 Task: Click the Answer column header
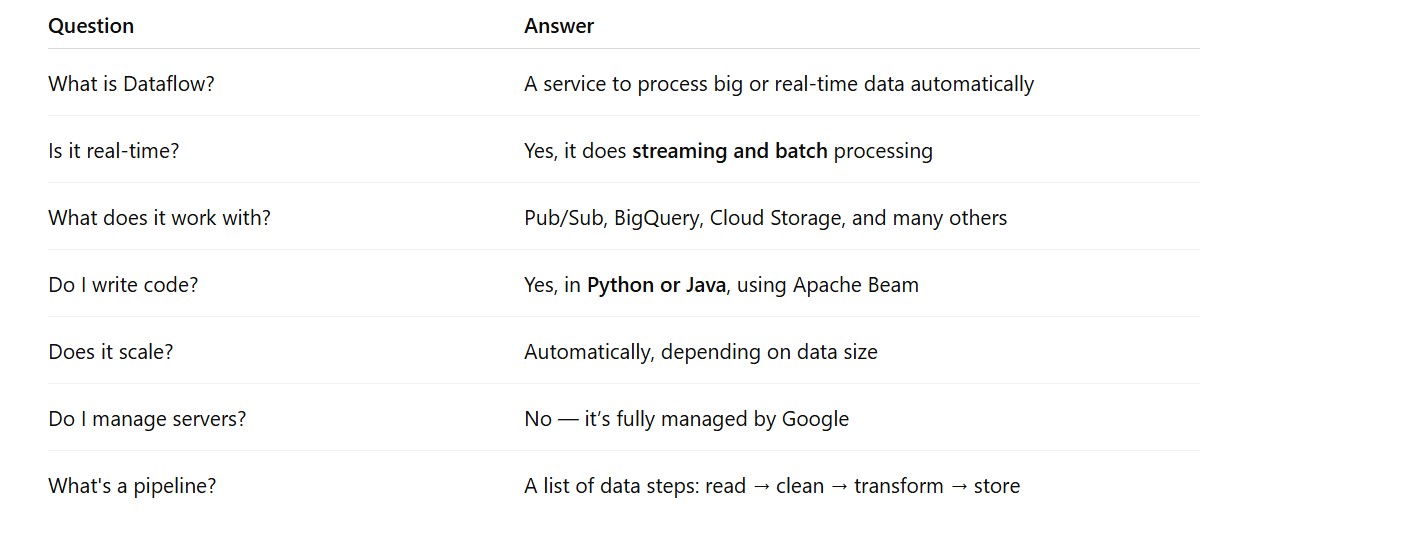(x=559, y=26)
